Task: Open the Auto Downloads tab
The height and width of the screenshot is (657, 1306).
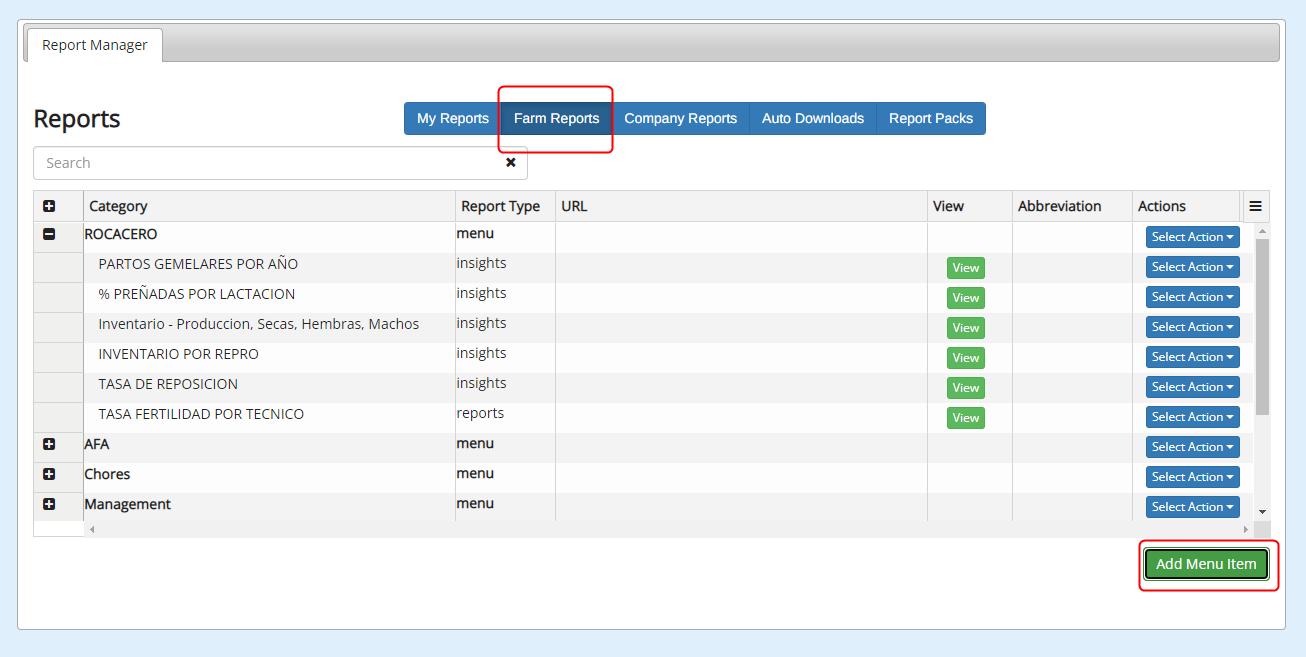Action: 812,118
